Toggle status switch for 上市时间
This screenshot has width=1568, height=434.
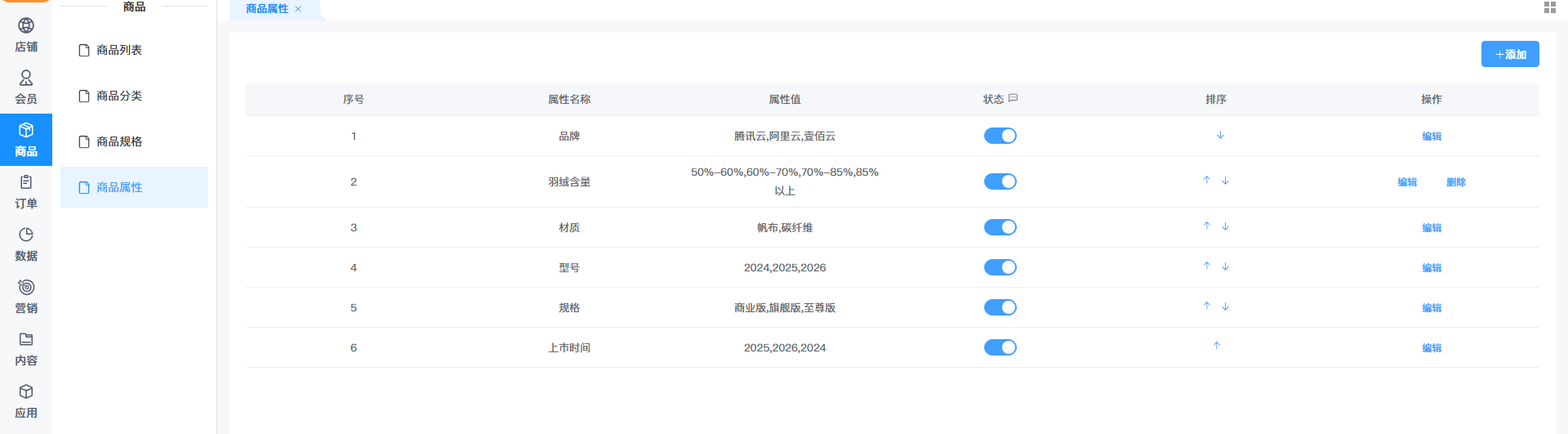[1000, 347]
